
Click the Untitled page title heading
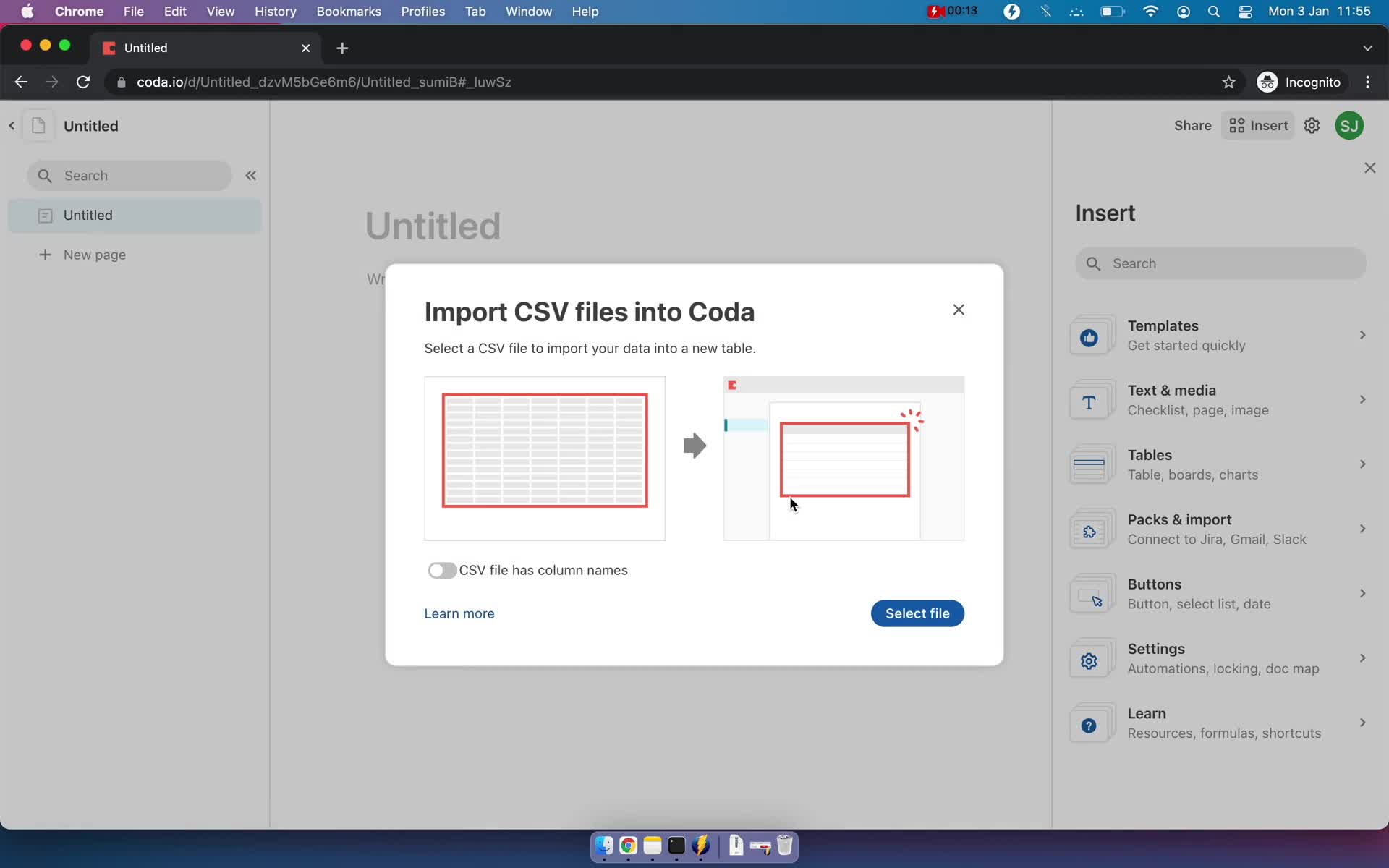coord(433,226)
